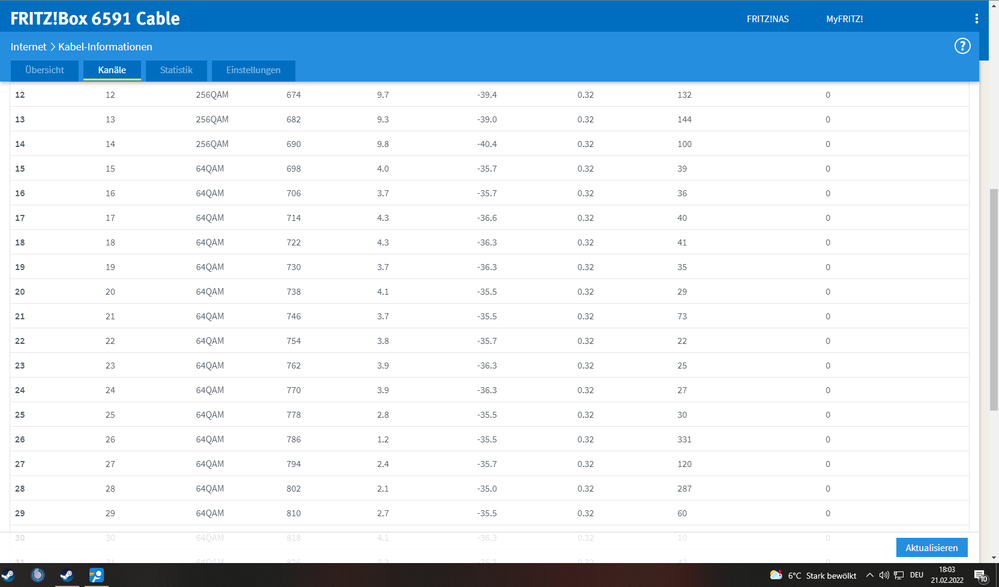
Task: Click the value 132 in channel 12 row
Action: click(x=684, y=95)
